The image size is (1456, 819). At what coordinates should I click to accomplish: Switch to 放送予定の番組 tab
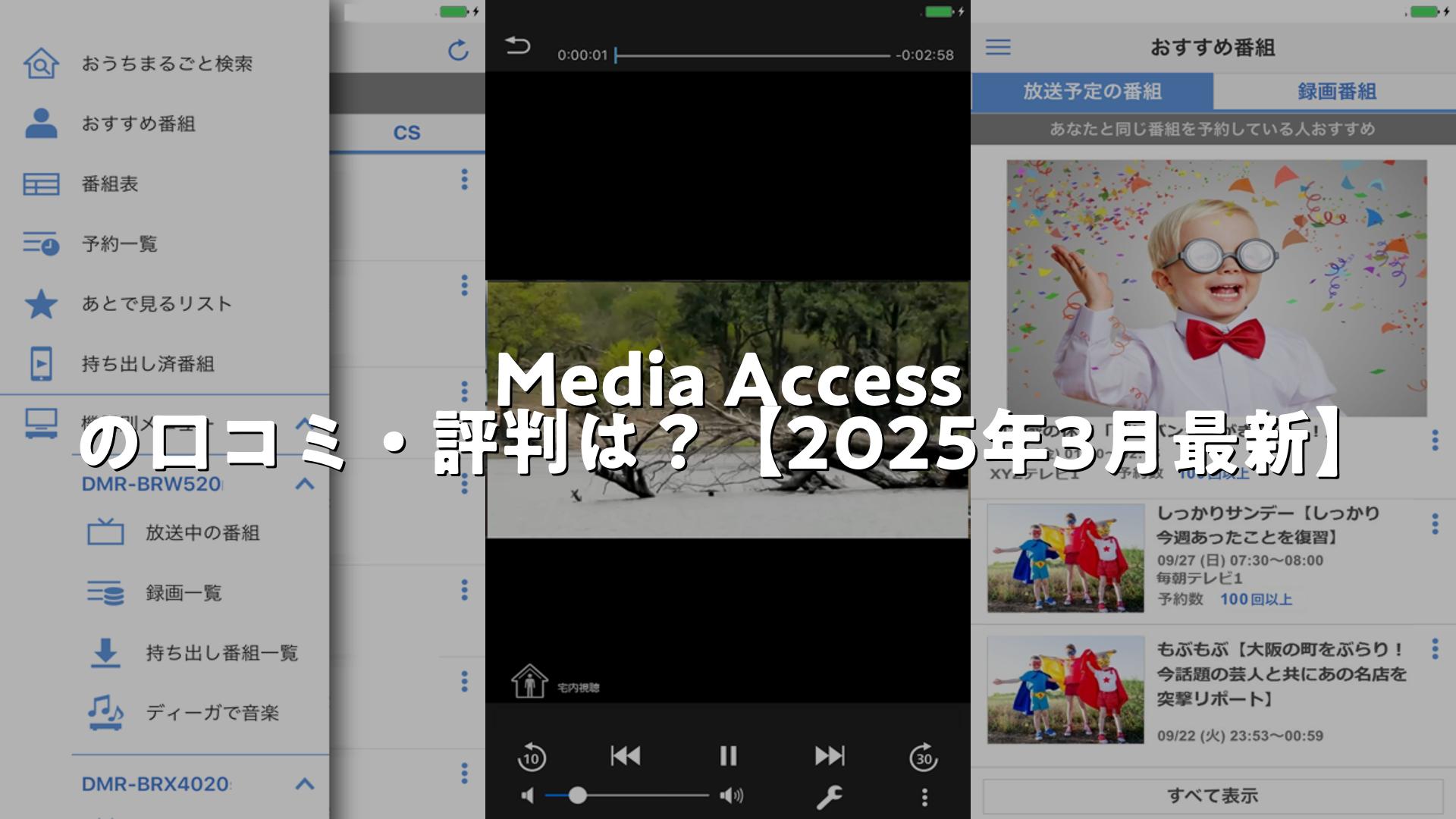[1092, 92]
